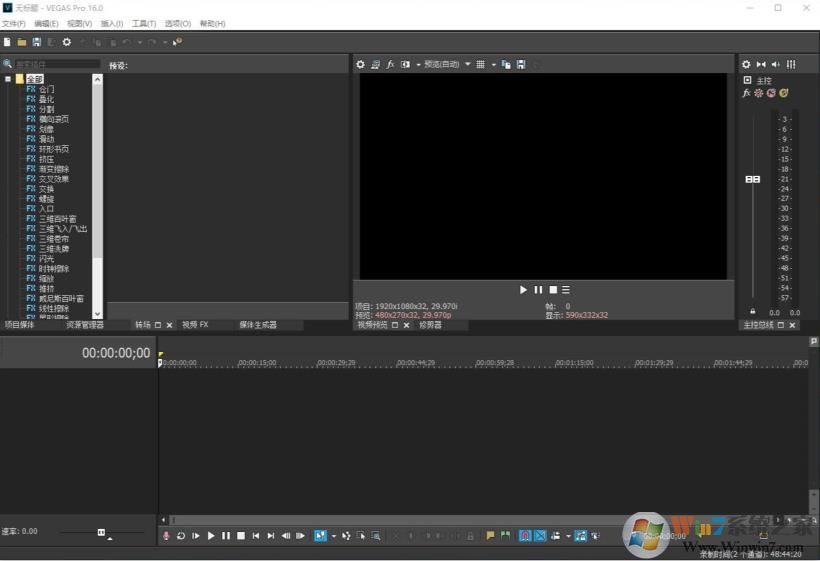Open the 文件(F) menu

[13, 23]
